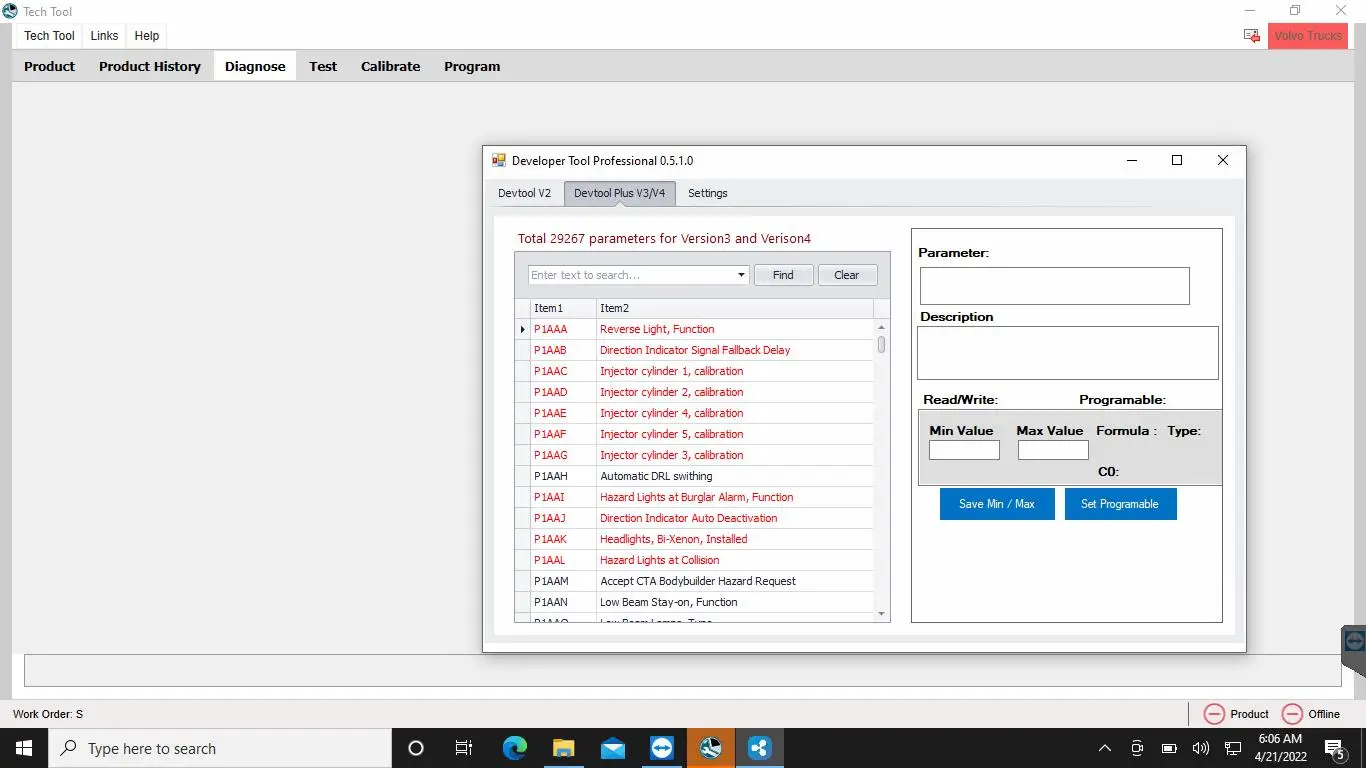Click the Offline status indicator icon

[x=1292, y=714]
